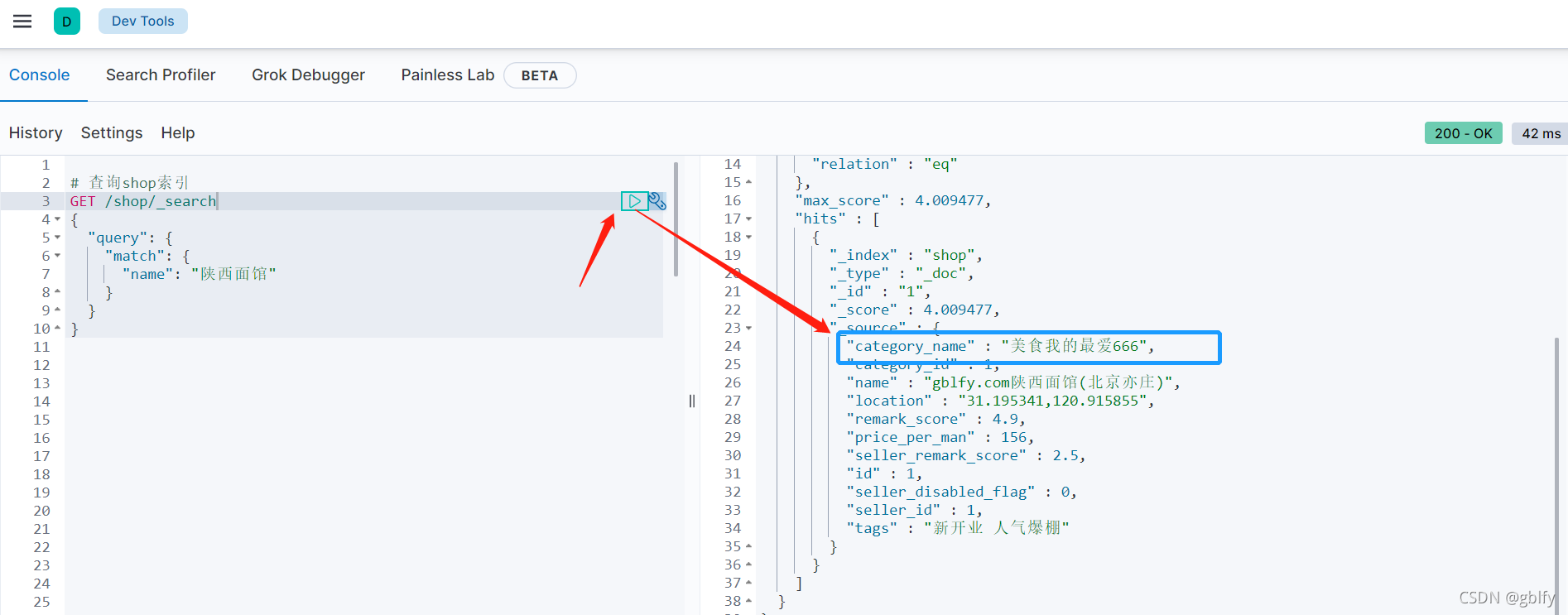Collapse editor line 5 query fold arrow
This screenshot has width=1568, height=615.
point(57,238)
